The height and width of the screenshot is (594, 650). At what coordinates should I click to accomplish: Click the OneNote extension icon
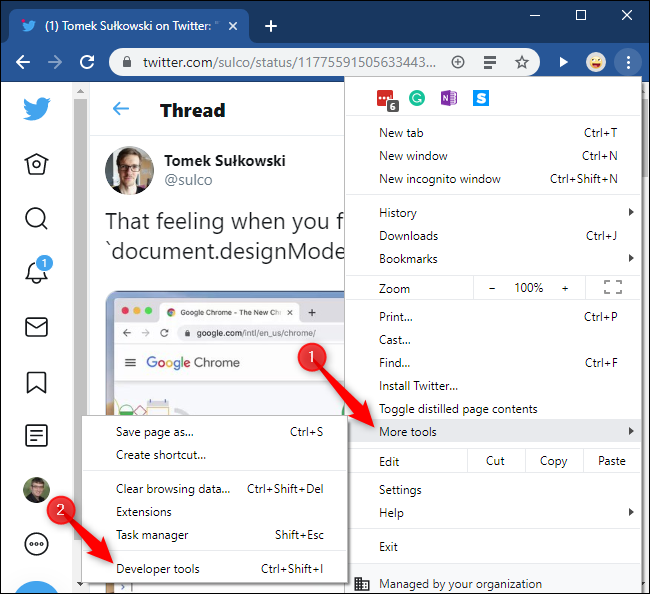pos(449,98)
